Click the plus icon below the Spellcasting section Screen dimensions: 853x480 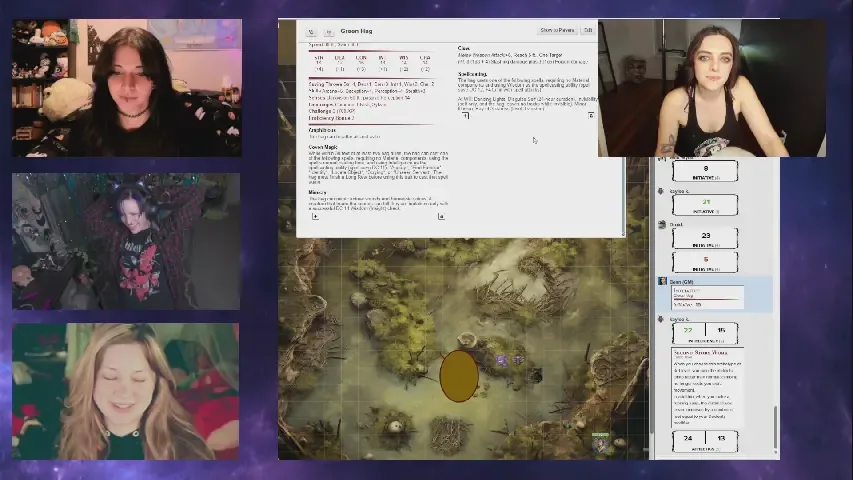(x=465, y=116)
